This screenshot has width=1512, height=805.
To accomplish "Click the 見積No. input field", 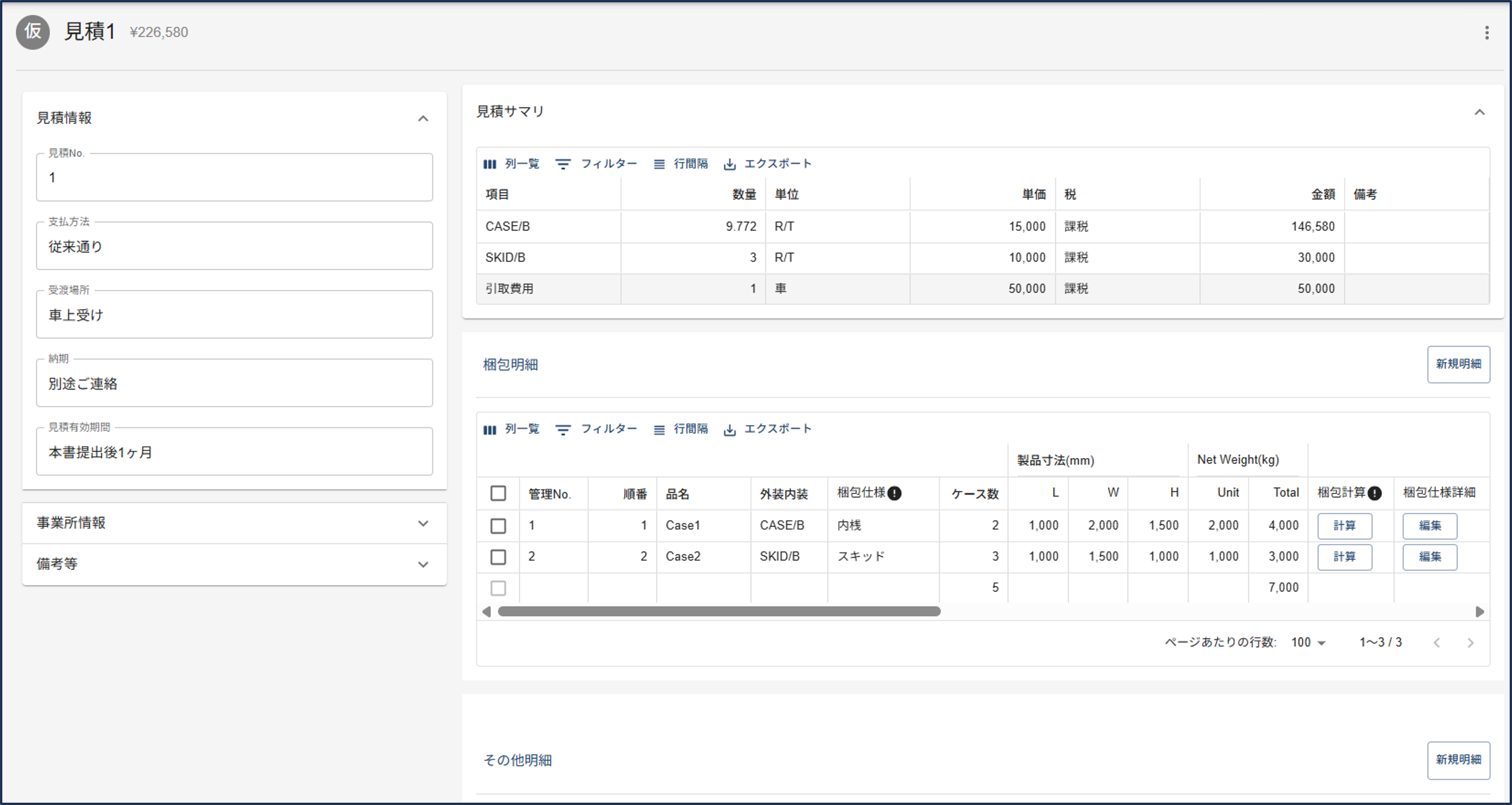I will click(234, 177).
